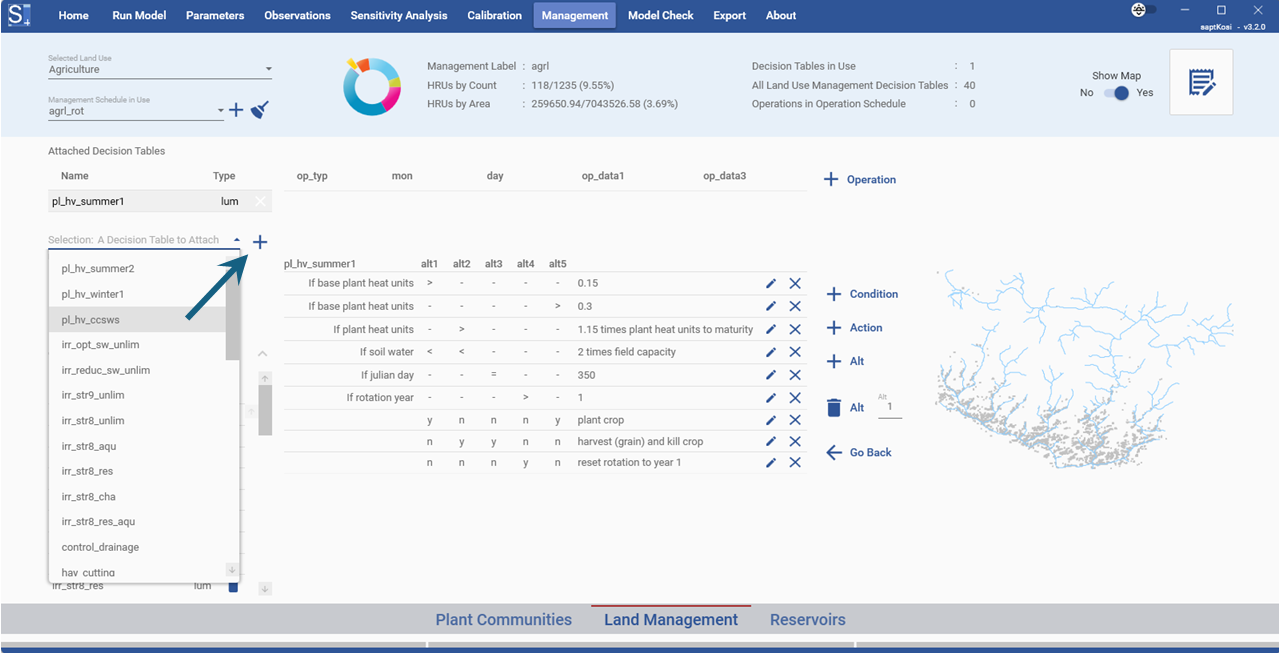Open the Calibration menu item
Screen dimensions: 1280x653
point(494,15)
